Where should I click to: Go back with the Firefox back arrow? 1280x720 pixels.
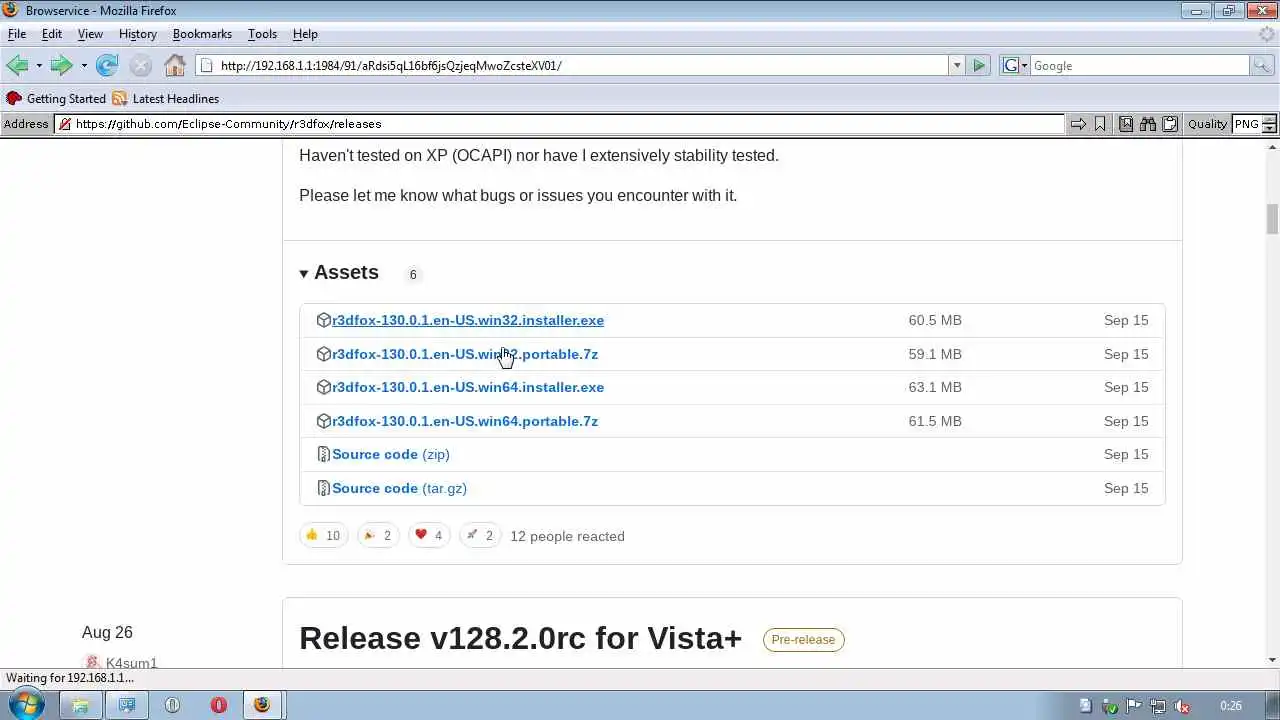pos(17,65)
